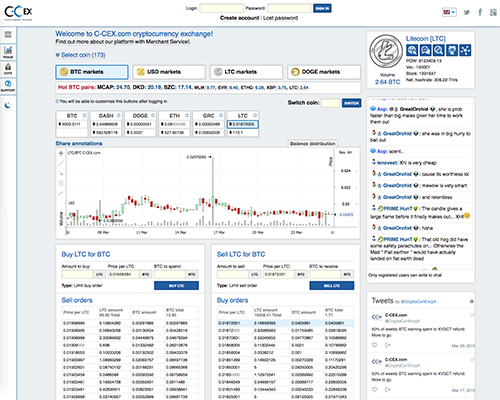Select the horizontal levels tool on chart

click(x=61, y=183)
